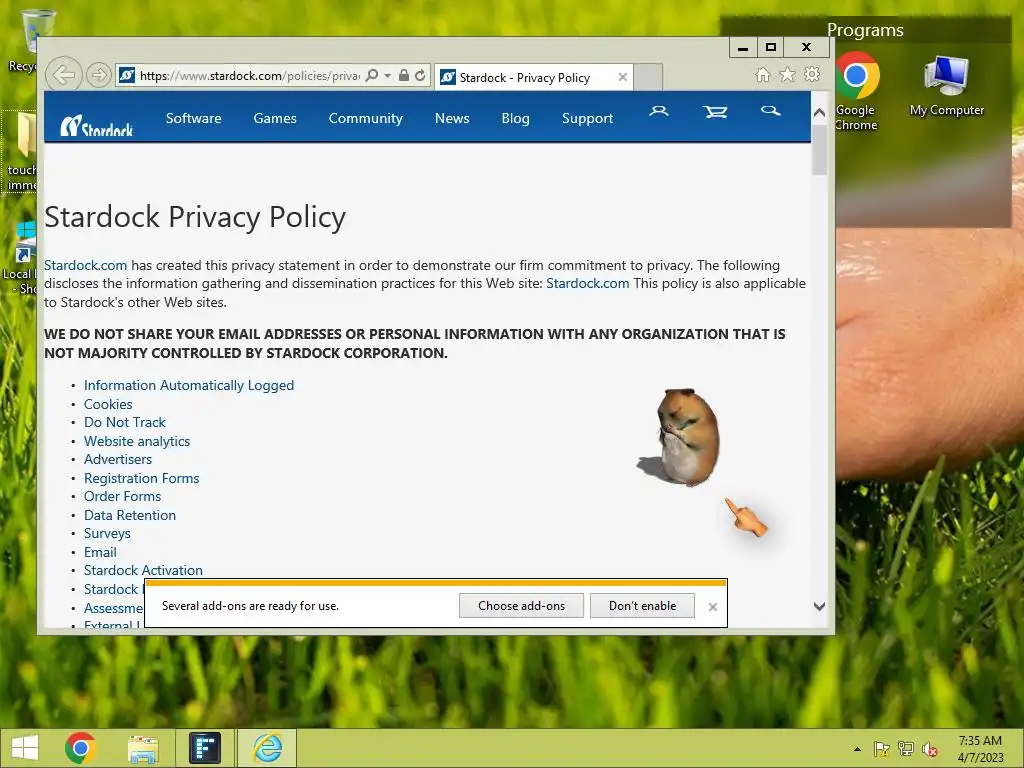Click the Don't enable button
The width and height of the screenshot is (1024, 768).
click(x=642, y=605)
